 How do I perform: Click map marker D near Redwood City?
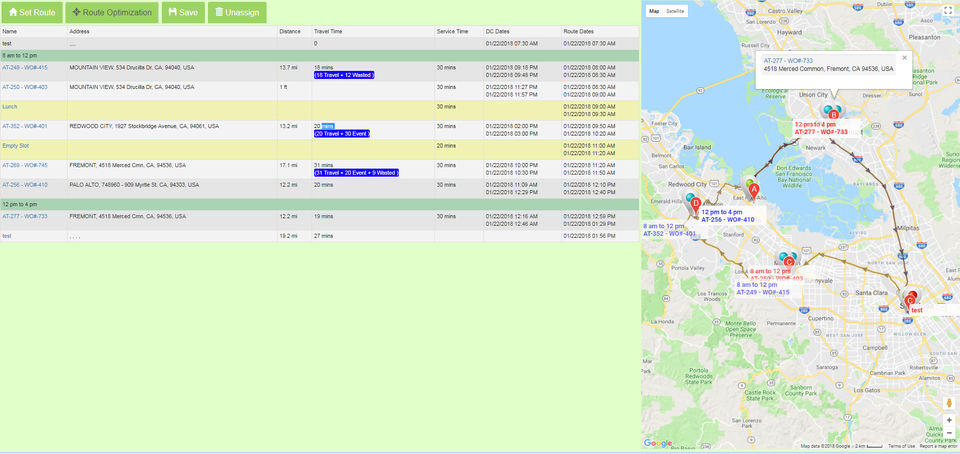coord(696,204)
